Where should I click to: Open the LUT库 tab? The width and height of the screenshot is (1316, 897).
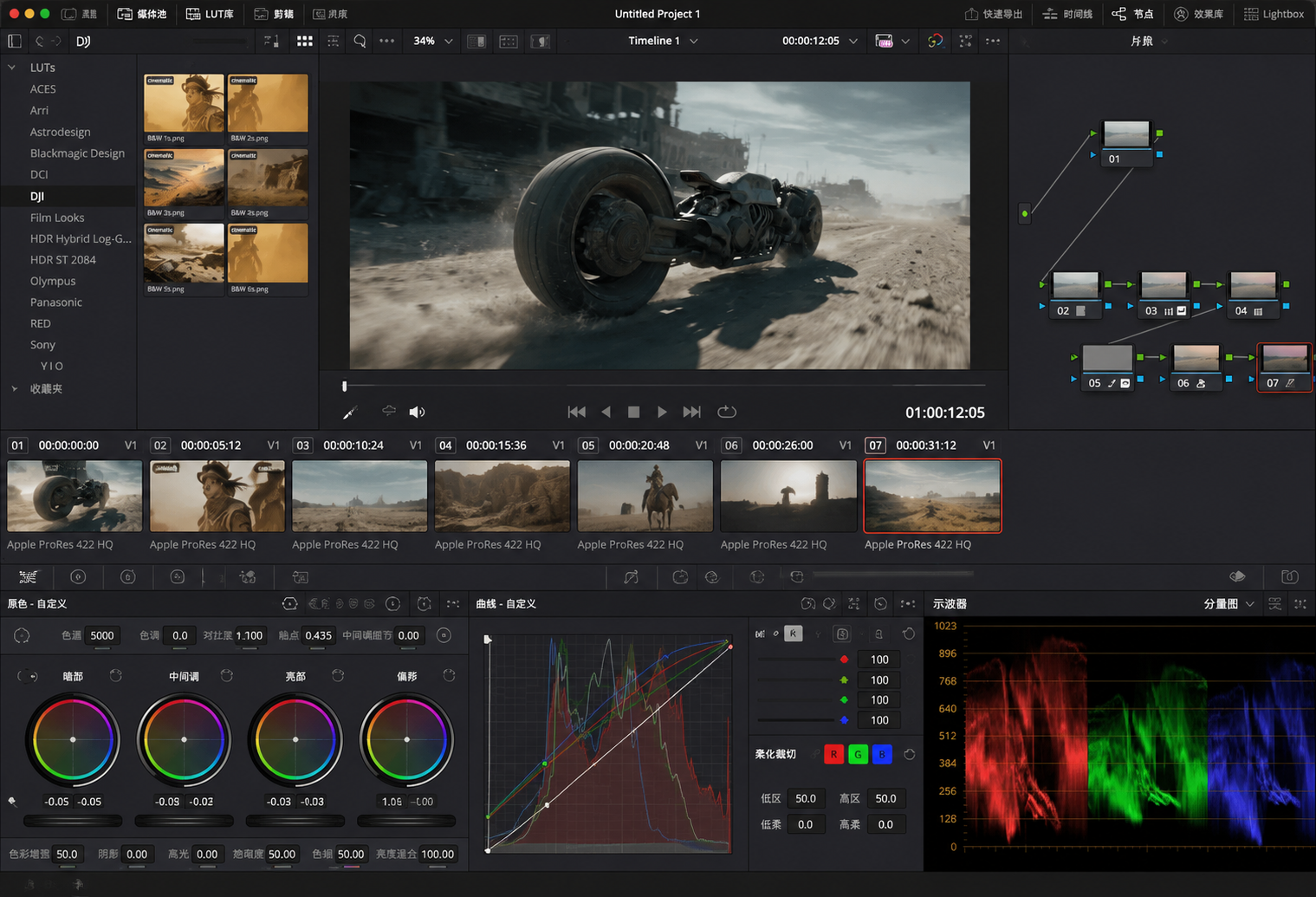coord(210,14)
